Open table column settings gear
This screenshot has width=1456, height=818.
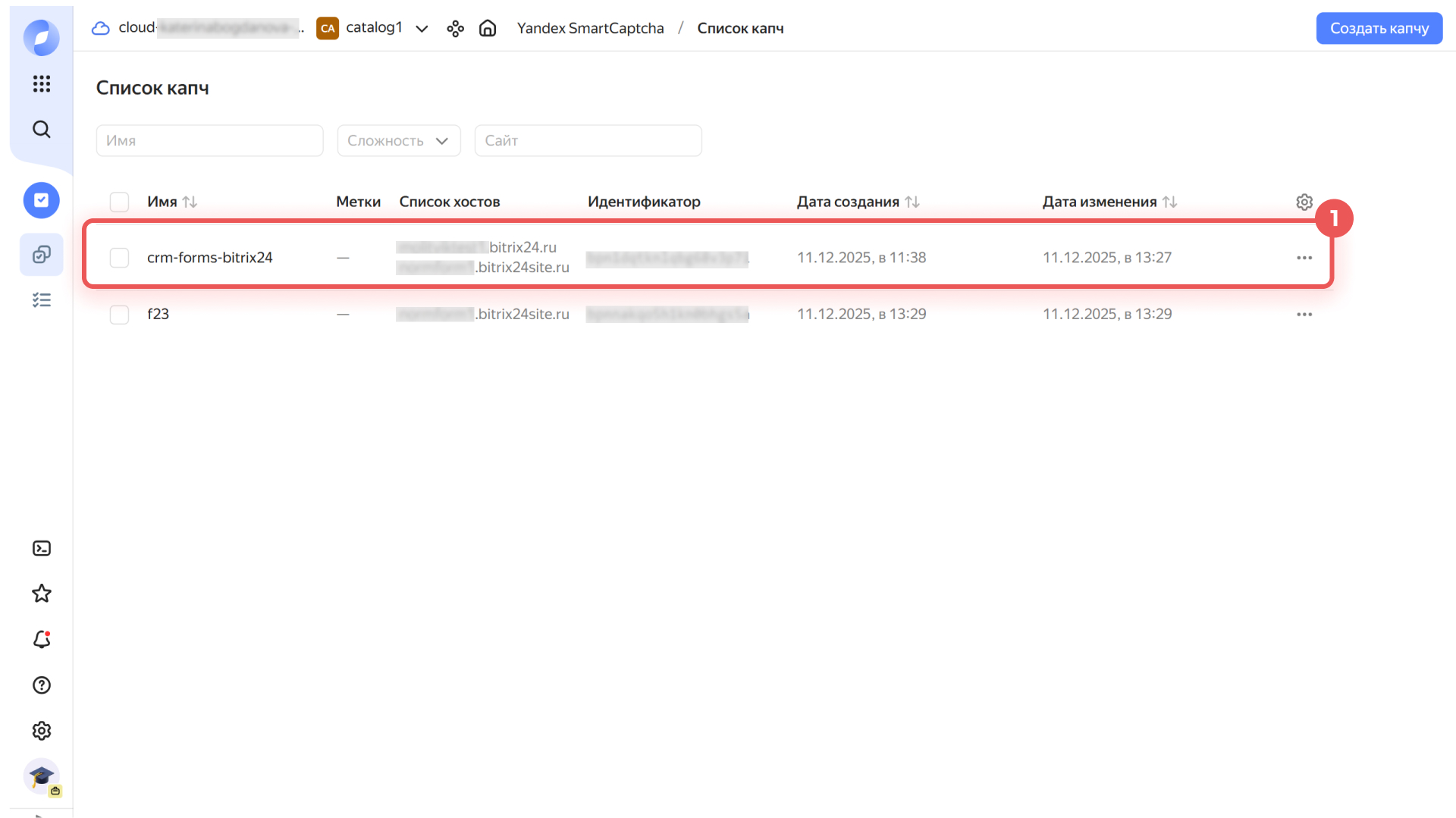coord(1304,202)
